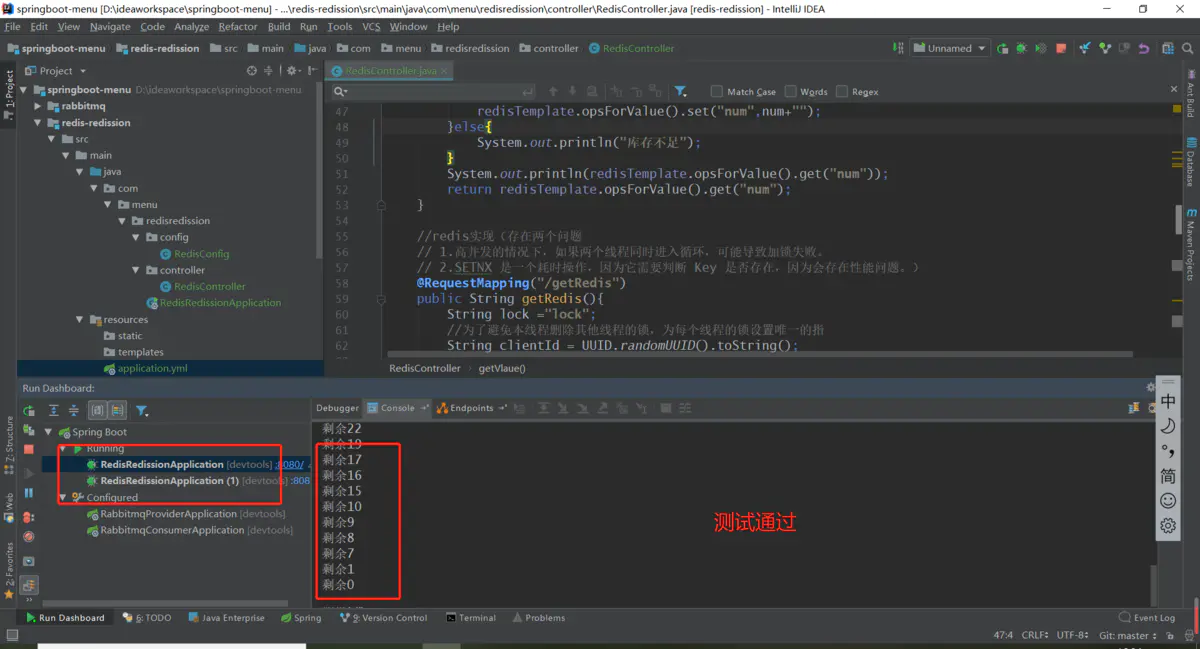Open the 6: TODO tool window
Viewport: 1200px width, 649px height.
[147, 618]
